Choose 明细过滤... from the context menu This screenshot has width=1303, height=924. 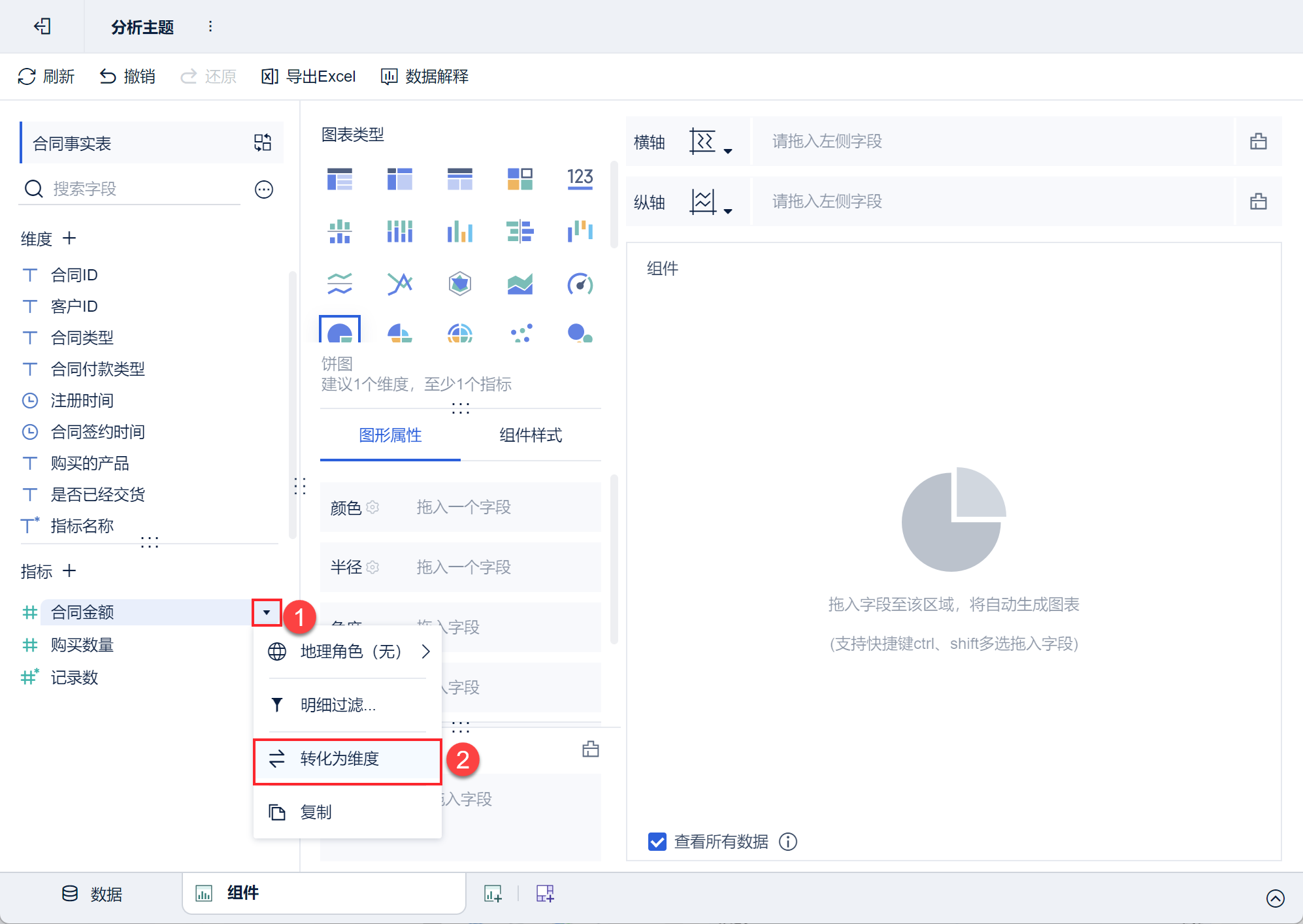click(x=348, y=705)
